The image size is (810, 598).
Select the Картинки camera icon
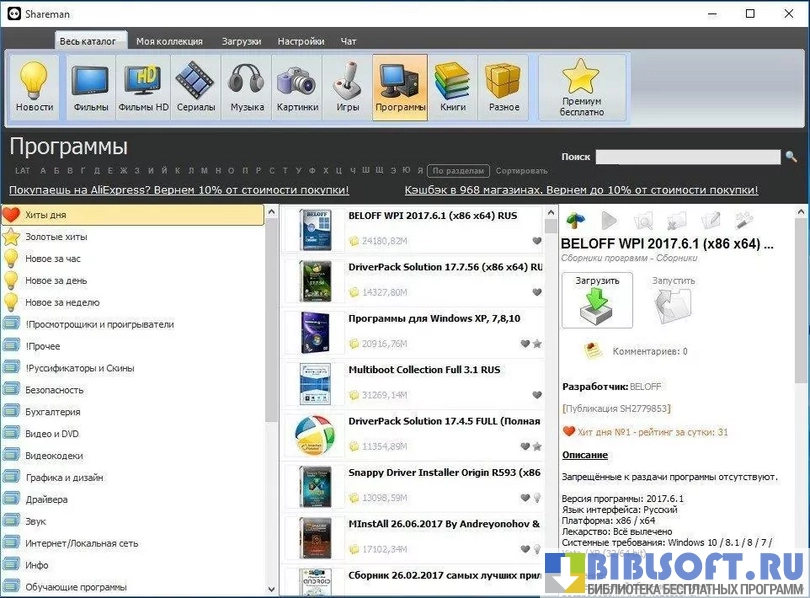(297, 86)
